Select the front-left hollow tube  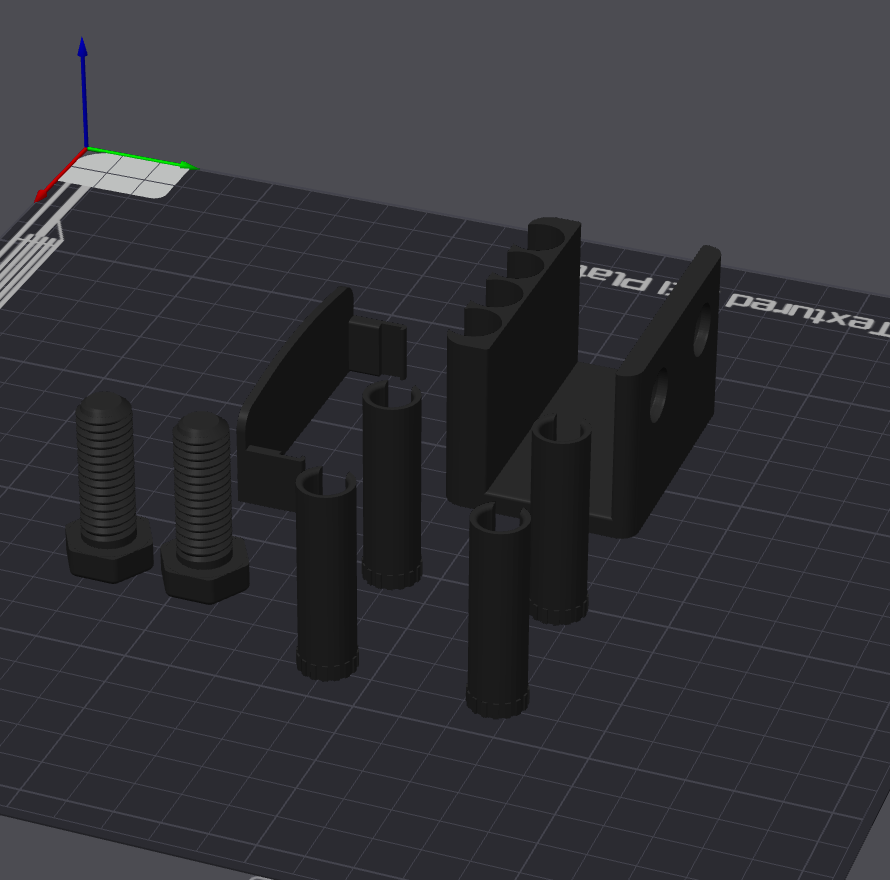coord(326,573)
